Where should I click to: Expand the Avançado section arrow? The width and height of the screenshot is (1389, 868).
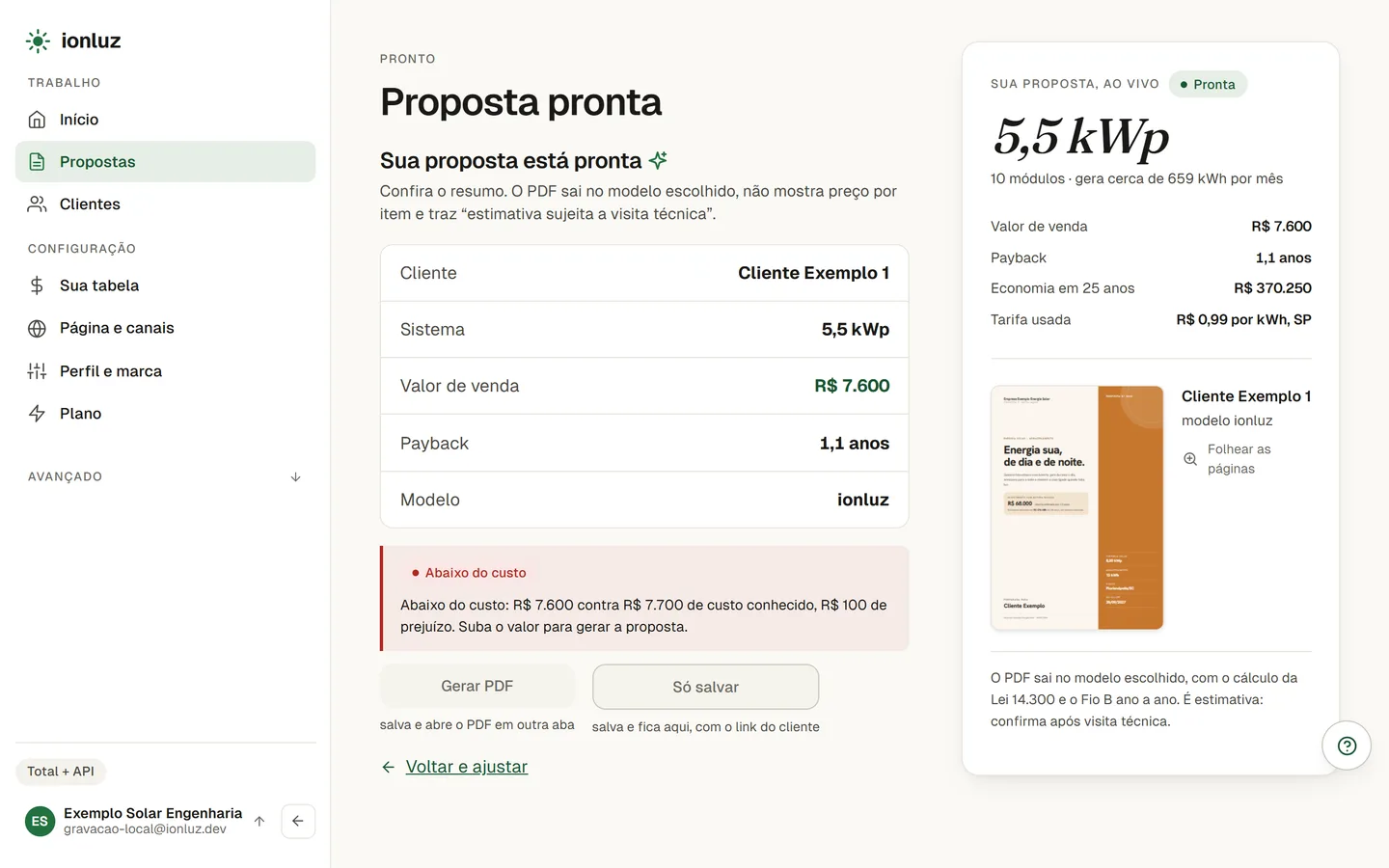(296, 477)
